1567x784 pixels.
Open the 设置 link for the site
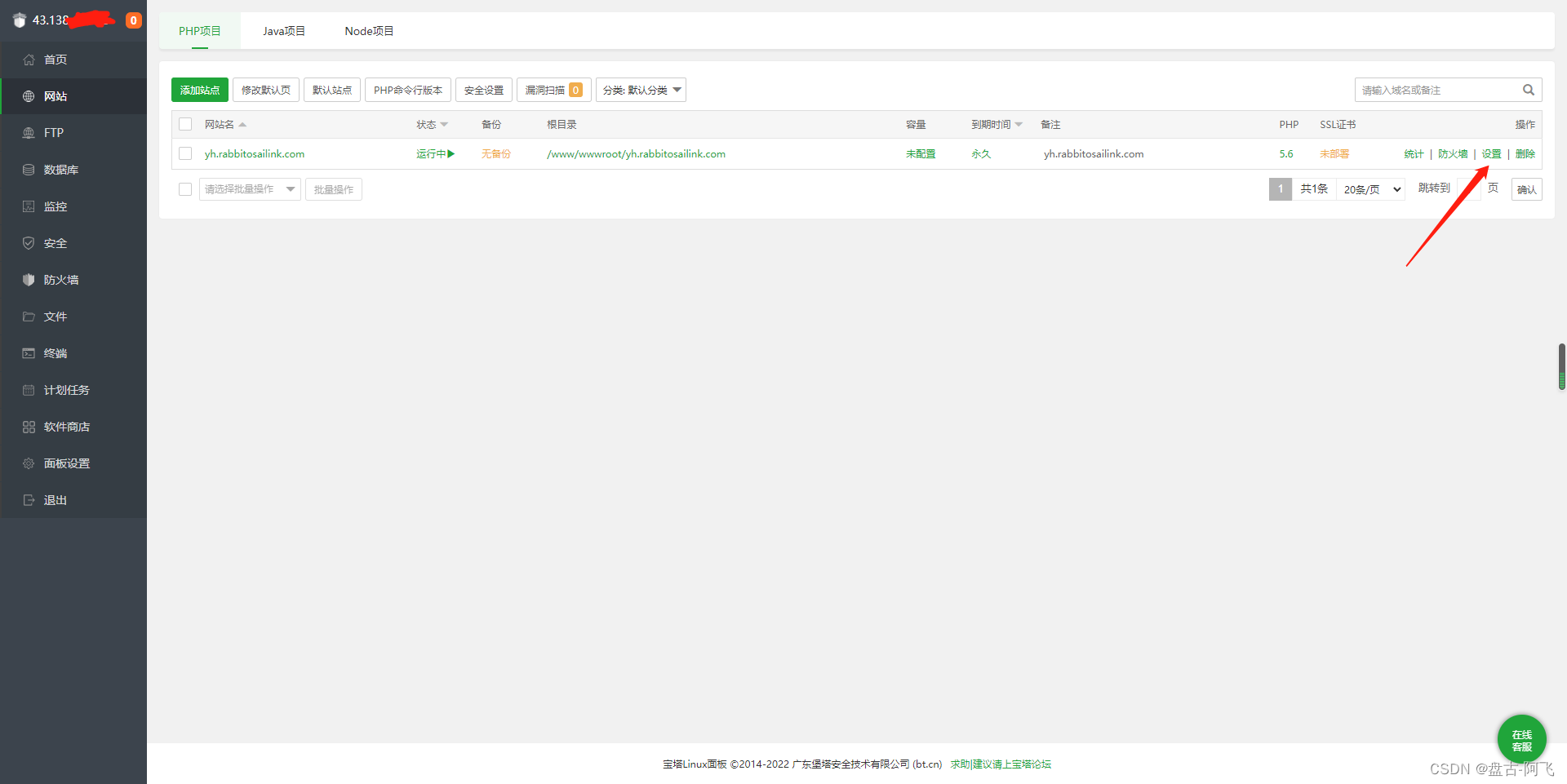click(x=1492, y=153)
